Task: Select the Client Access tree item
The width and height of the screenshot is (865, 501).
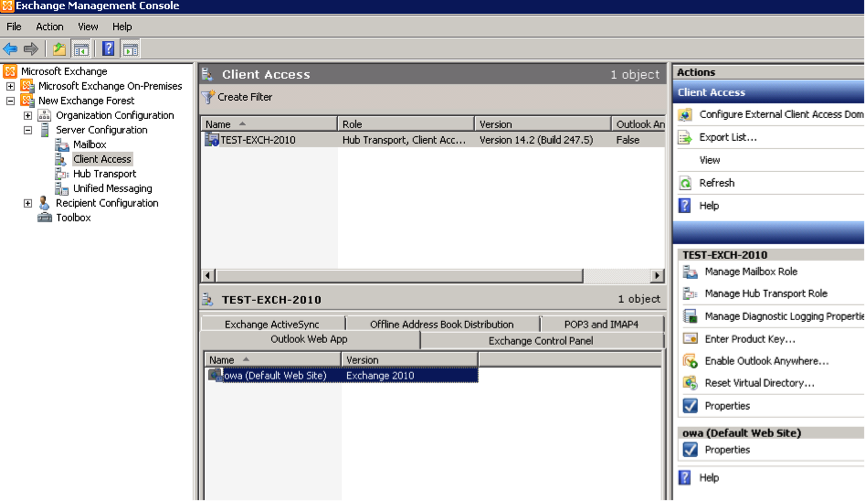Action: tap(102, 159)
